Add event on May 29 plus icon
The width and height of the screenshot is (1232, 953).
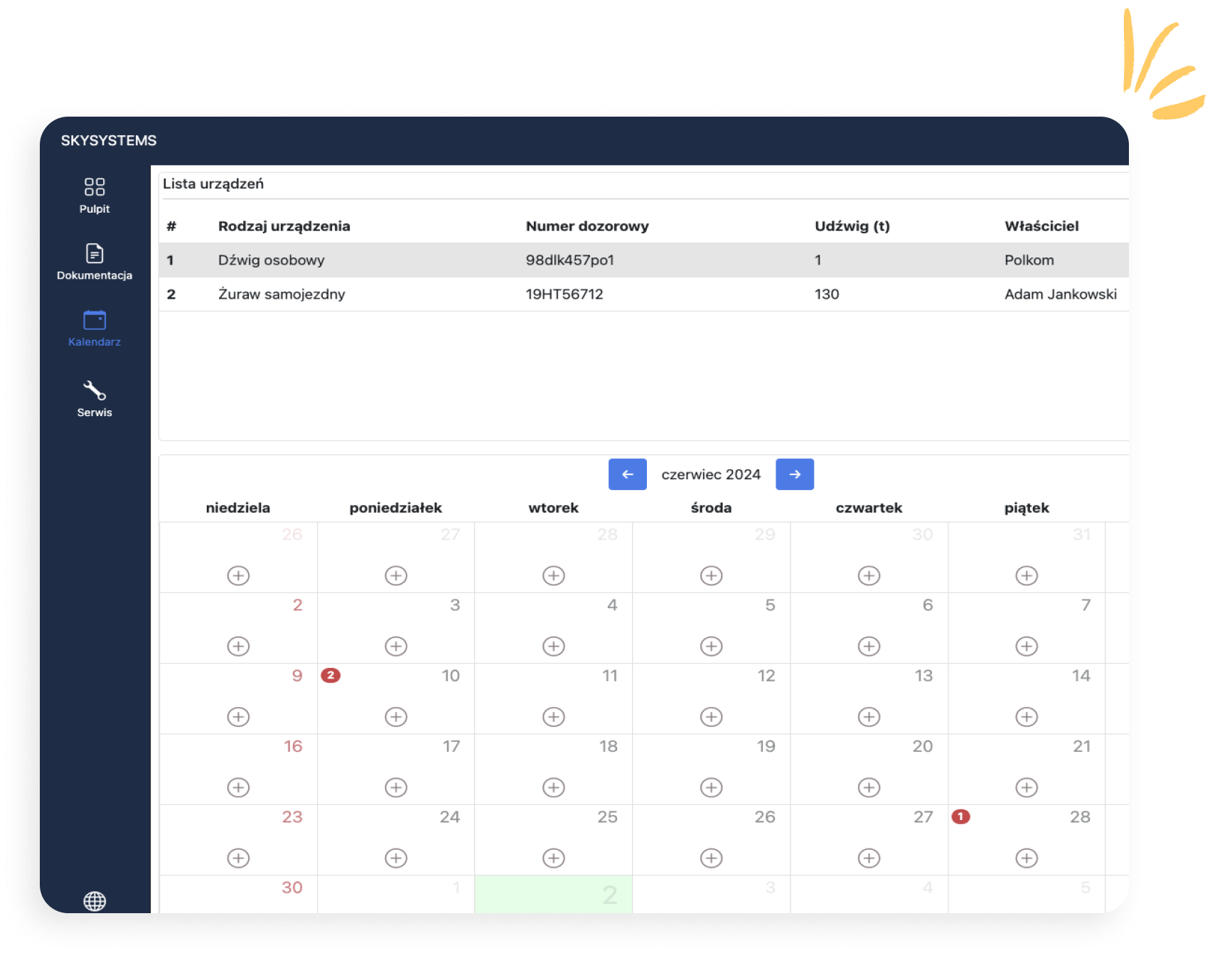pyautogui.click(x=711, y=575)
